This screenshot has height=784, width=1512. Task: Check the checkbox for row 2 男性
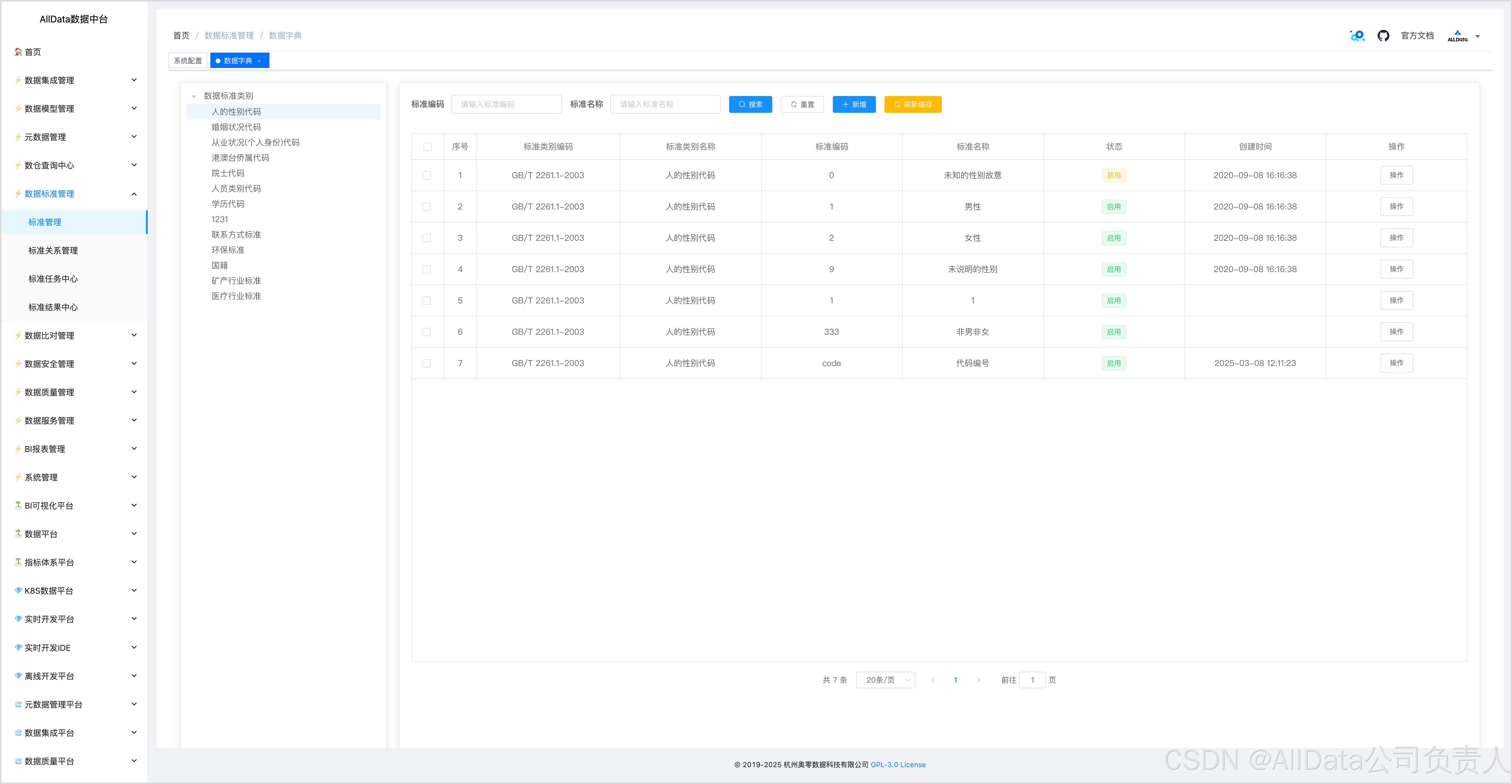pos(427,206)
